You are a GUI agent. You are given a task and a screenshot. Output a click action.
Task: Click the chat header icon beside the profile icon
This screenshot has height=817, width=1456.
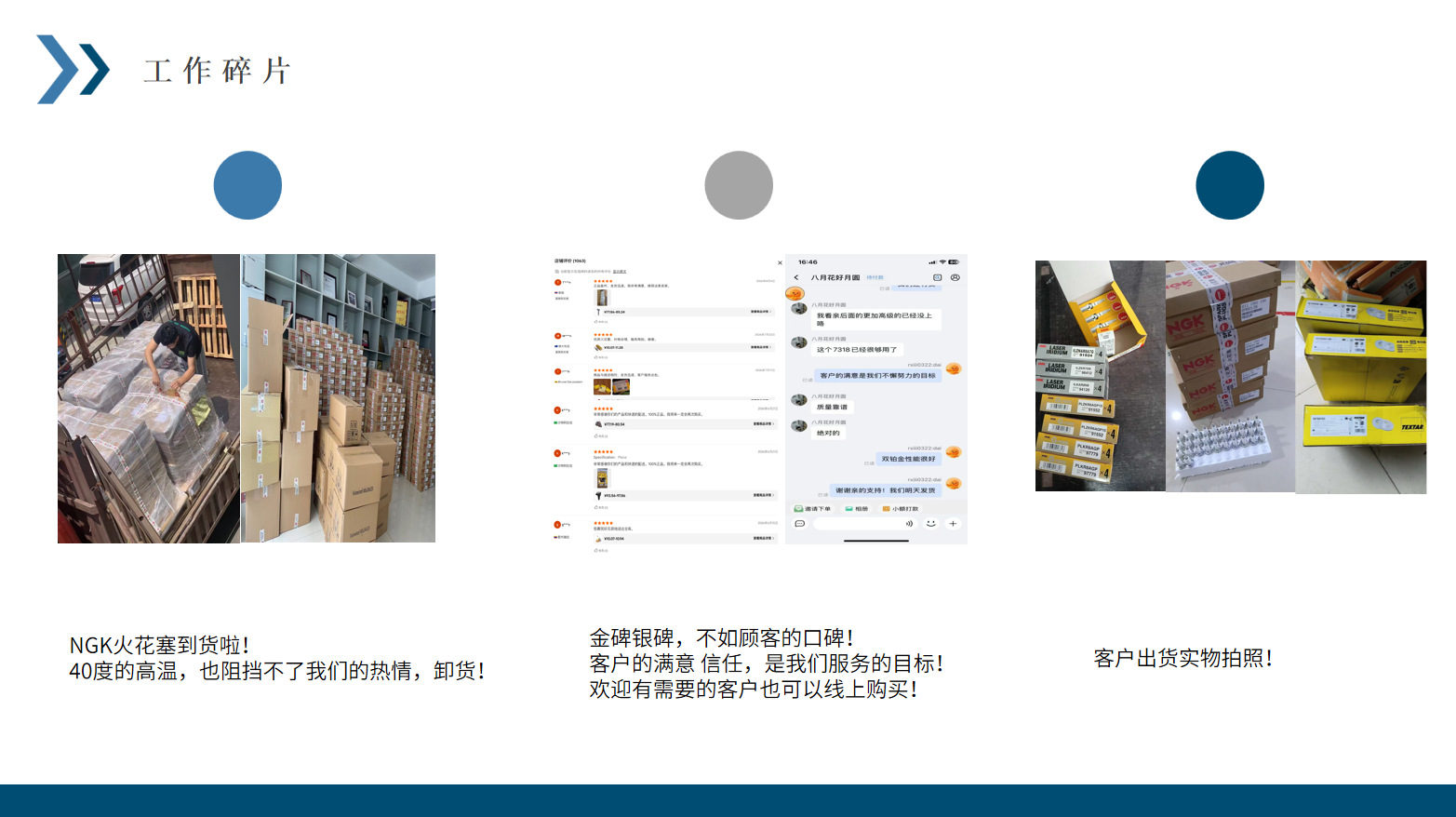pos(937,277)
